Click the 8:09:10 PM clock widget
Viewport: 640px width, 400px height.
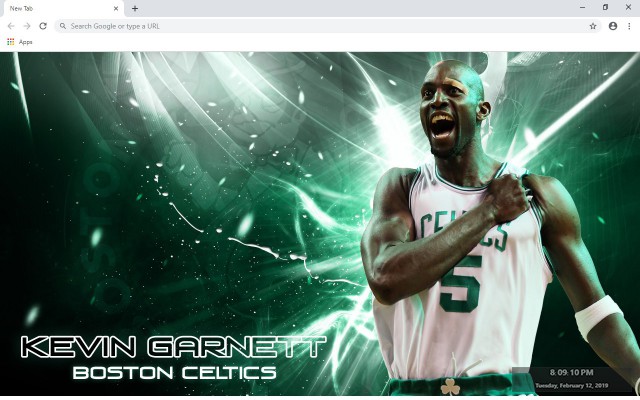click(571, 372)
